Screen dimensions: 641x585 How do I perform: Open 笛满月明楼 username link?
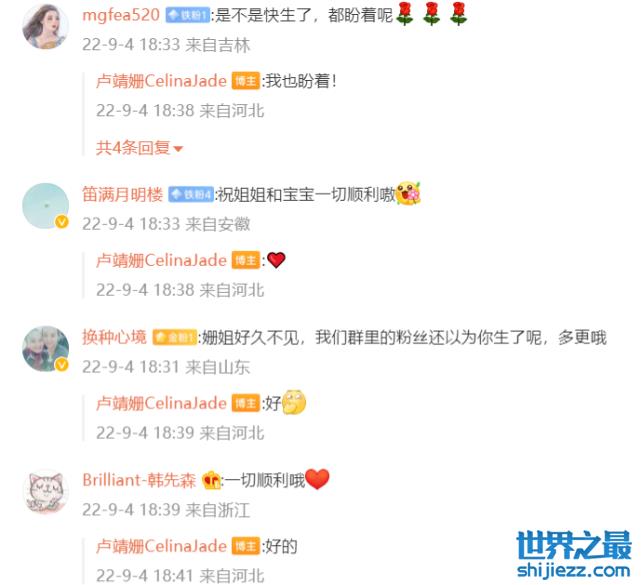123,194
